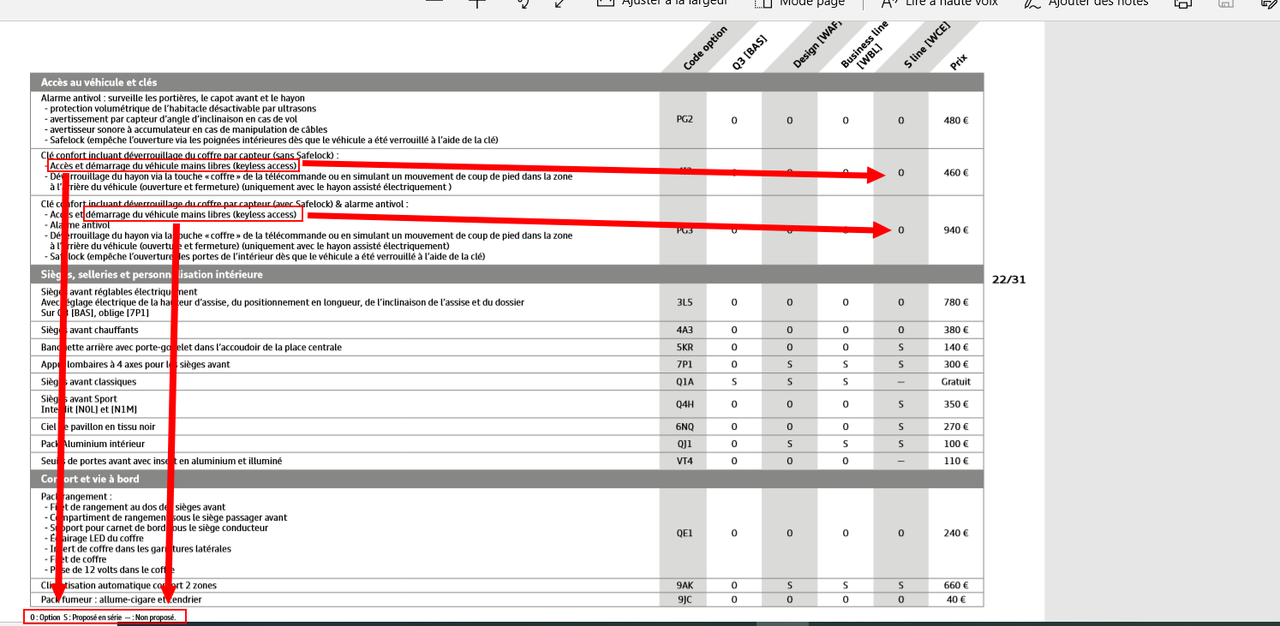Click the full screen arrows icon
Screen dimensions: 1280x626
tap(559, 3)
